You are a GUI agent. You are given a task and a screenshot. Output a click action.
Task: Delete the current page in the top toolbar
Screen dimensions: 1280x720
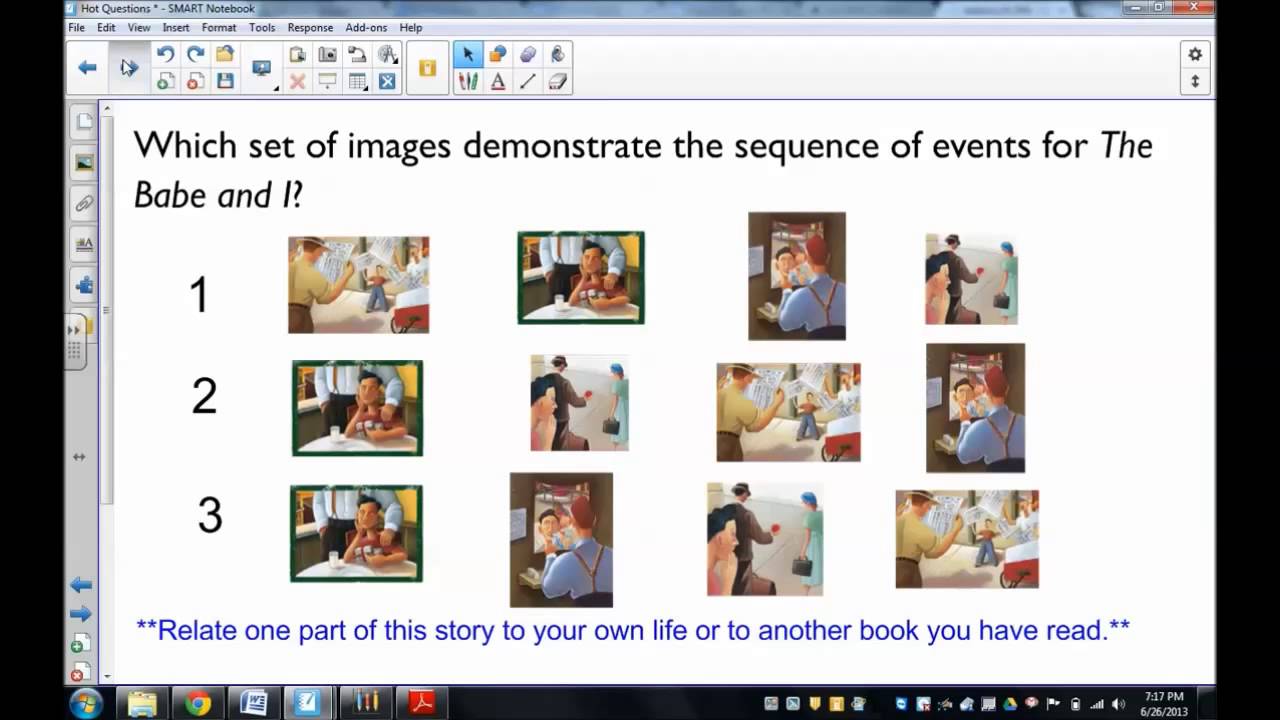[196, 82]
